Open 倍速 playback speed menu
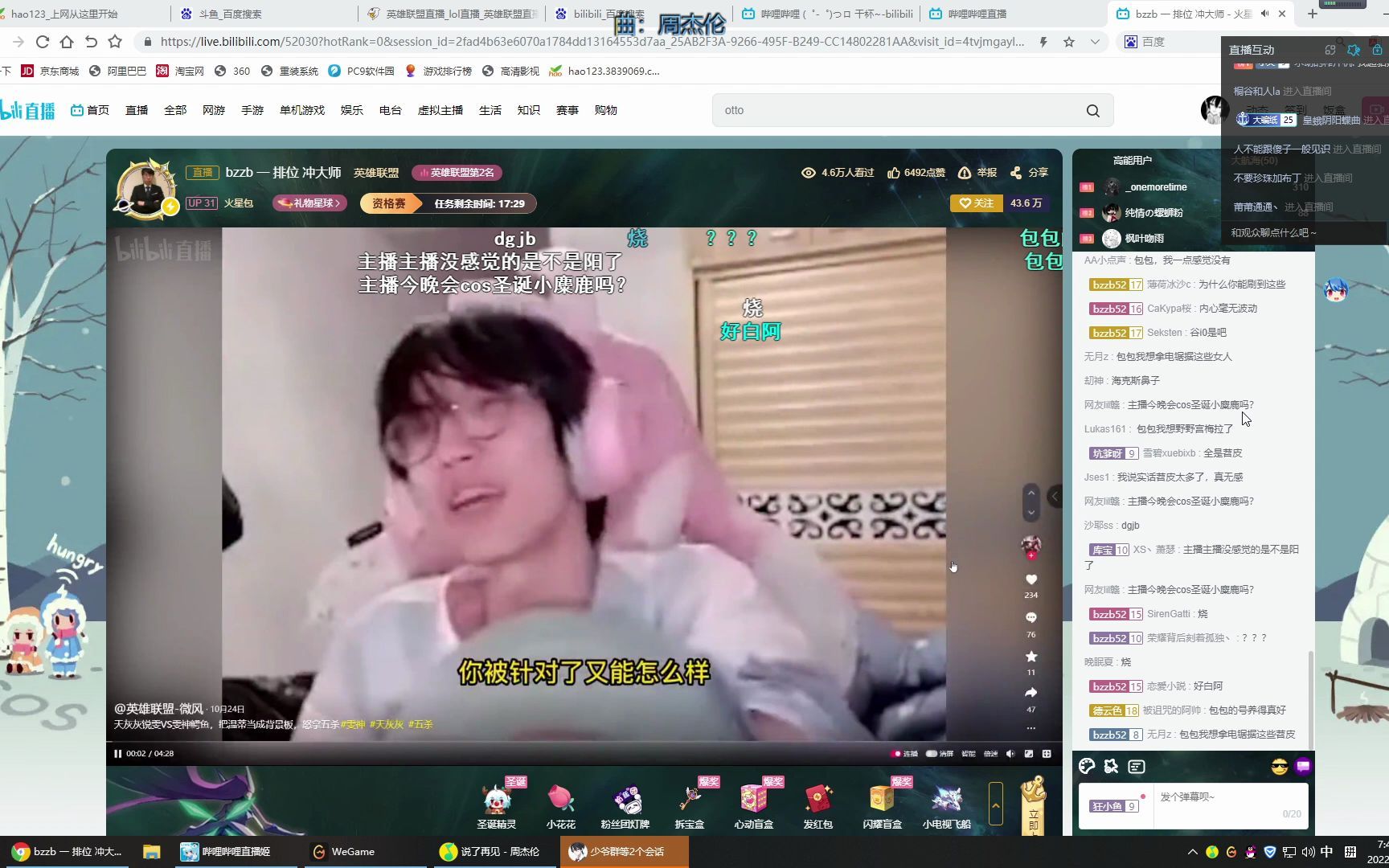 (x=991, y=754)
